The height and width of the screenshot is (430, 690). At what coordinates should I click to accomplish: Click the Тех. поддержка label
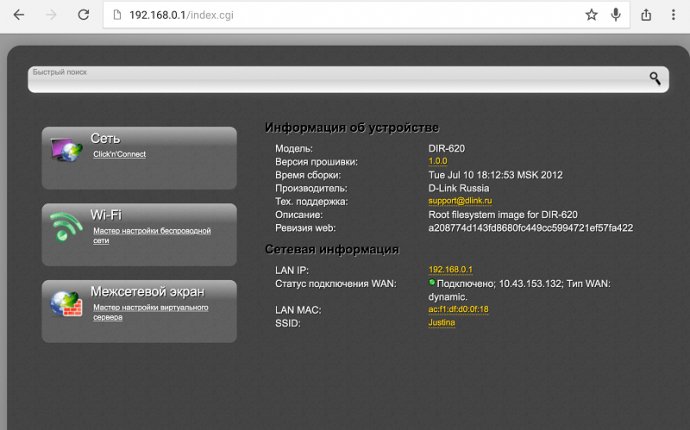(312, 201)
